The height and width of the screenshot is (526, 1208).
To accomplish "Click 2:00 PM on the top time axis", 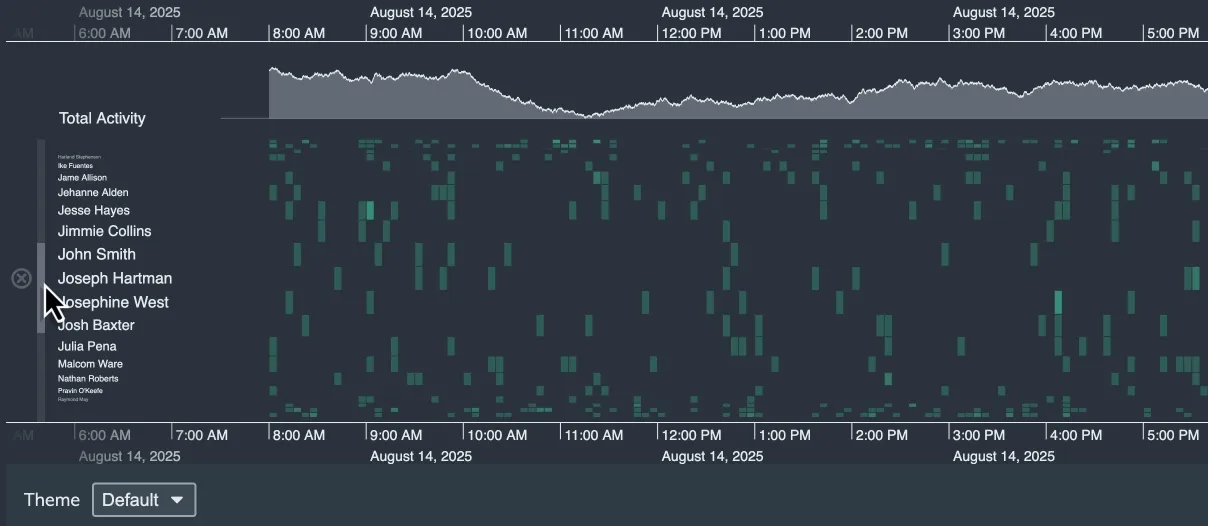I will (881, 33).
